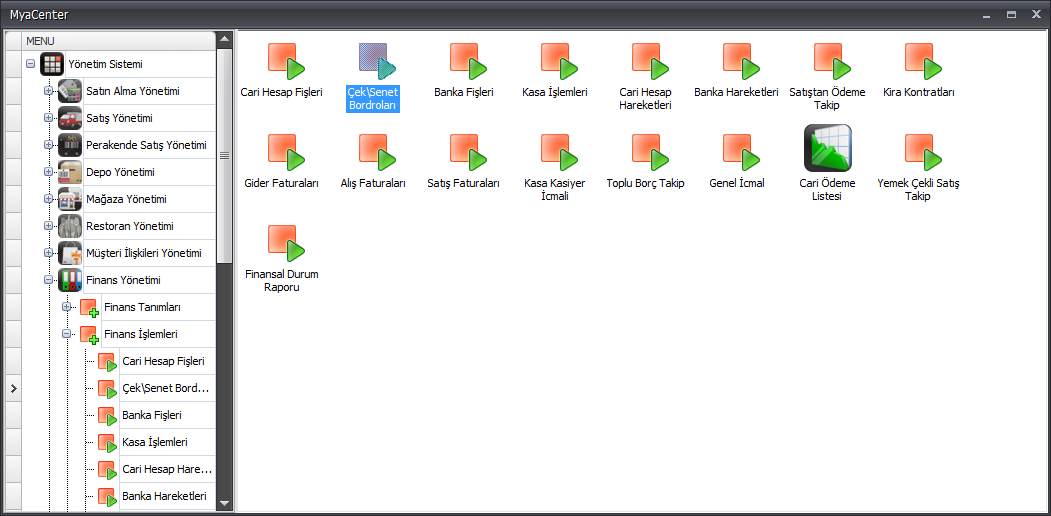
Task: Click the Yönetim Sistemi grid icon in tree
Action: [x=52, y=64]
